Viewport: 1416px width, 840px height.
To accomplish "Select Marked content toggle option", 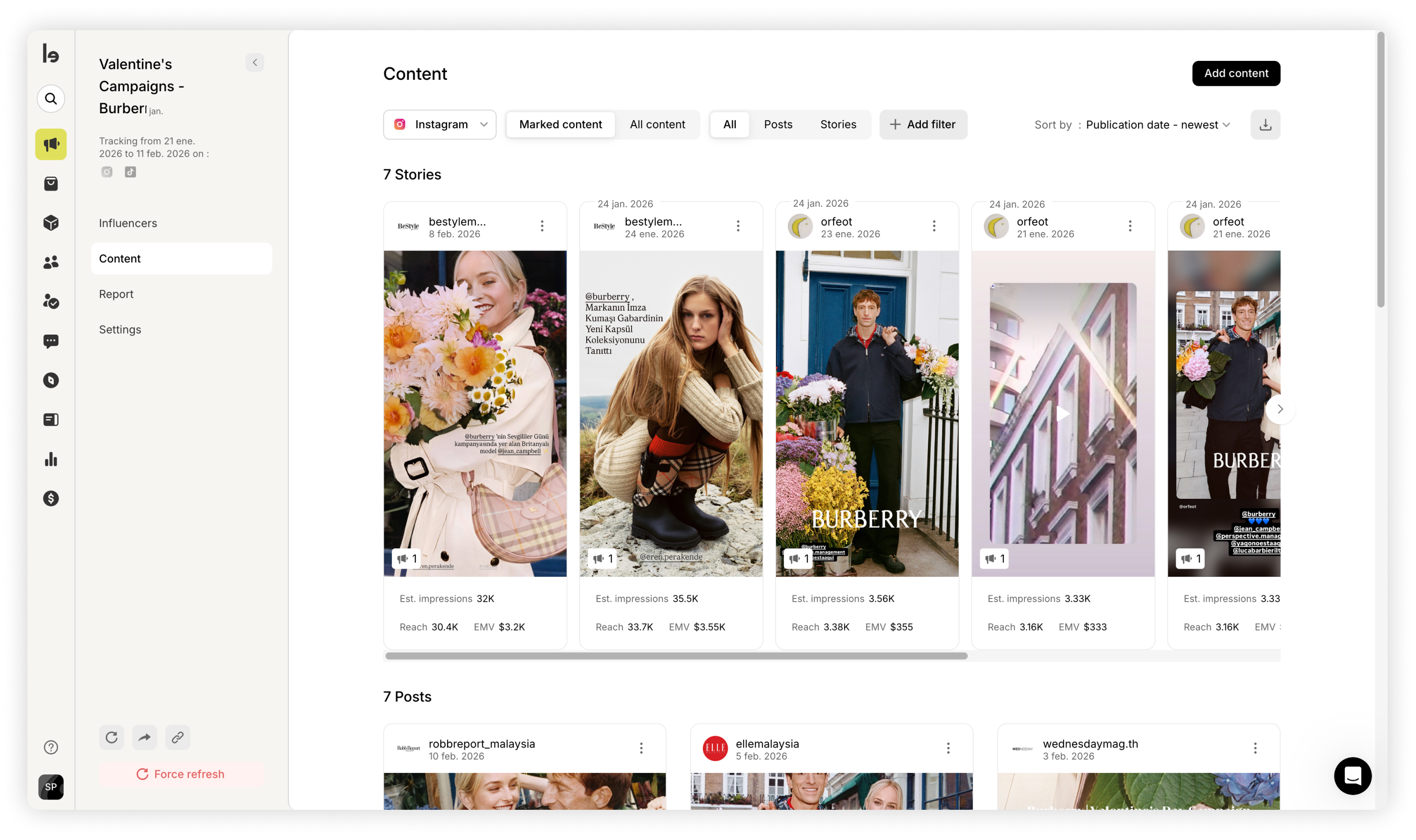I will pos(560,125).
